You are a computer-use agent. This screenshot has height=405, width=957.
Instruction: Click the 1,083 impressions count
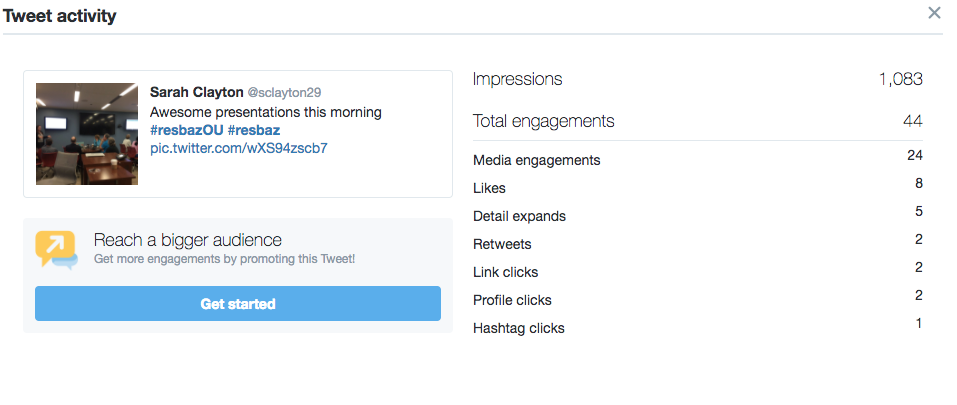[900, 79]
